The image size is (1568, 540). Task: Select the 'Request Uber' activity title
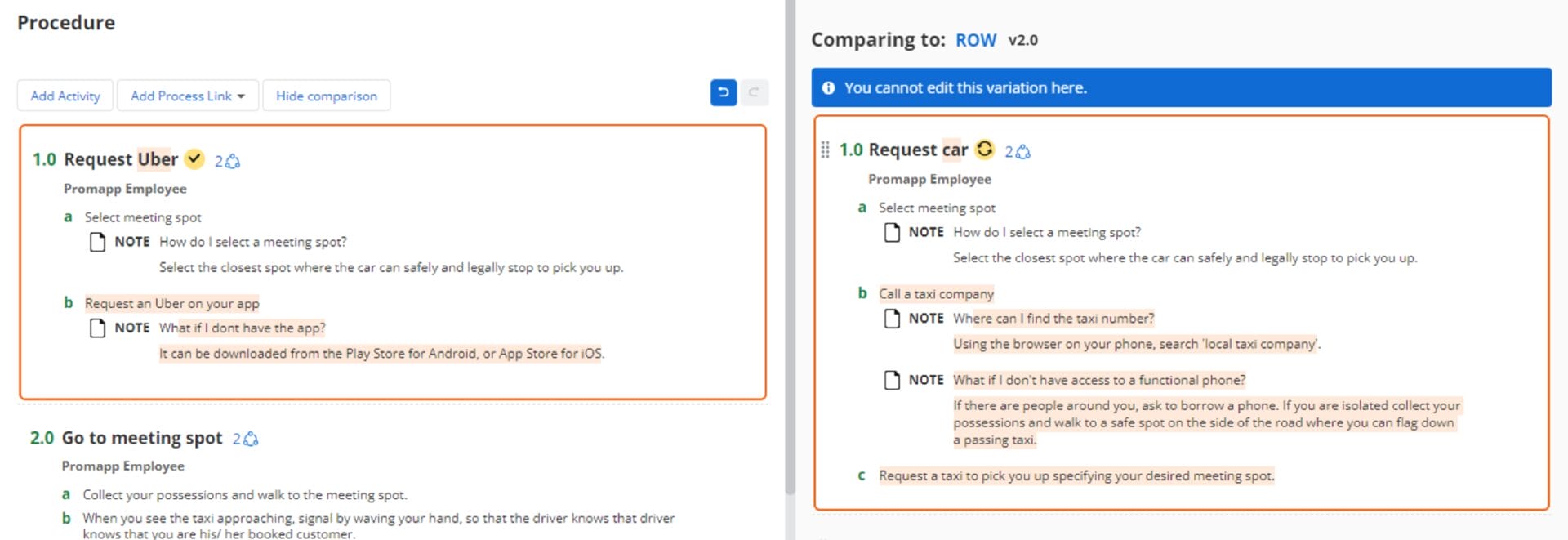120,159
